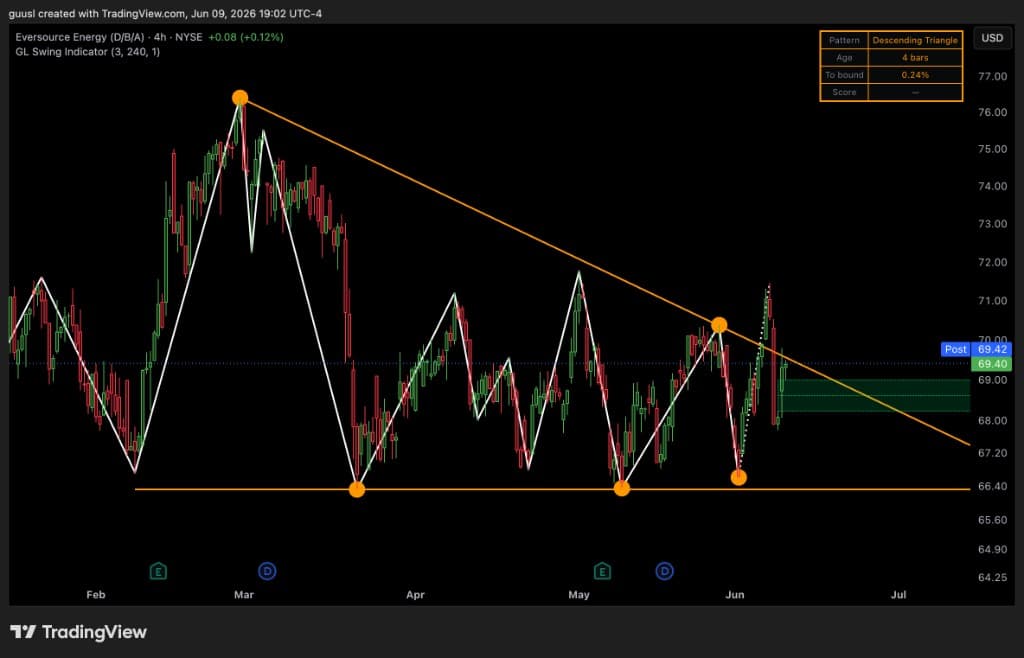Click the 'Descending Triangle' table cell
This screenshot has width=1024, height=658.
915,40
